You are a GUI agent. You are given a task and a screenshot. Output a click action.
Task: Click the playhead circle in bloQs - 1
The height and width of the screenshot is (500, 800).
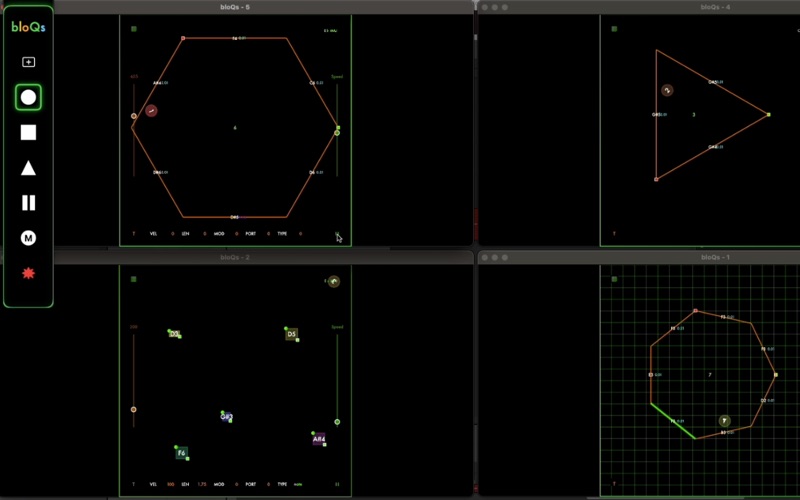(x=724, y=421)
